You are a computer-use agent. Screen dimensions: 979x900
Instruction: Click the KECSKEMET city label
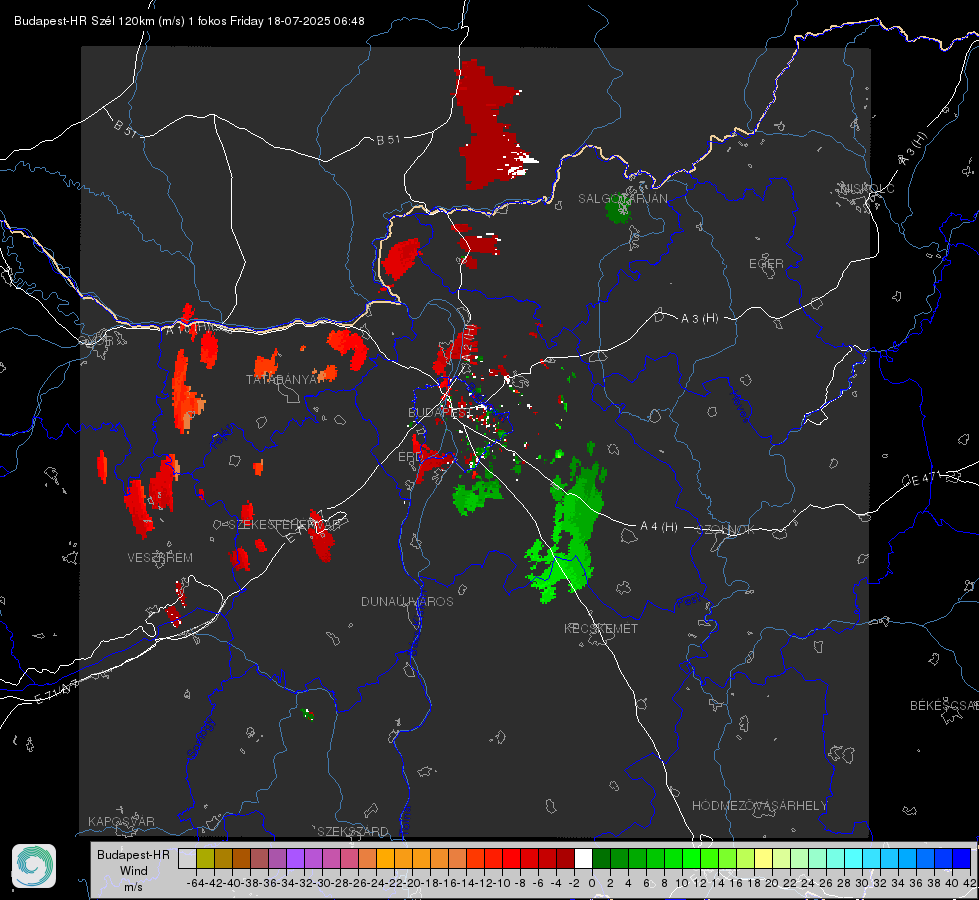pos(601,628)
